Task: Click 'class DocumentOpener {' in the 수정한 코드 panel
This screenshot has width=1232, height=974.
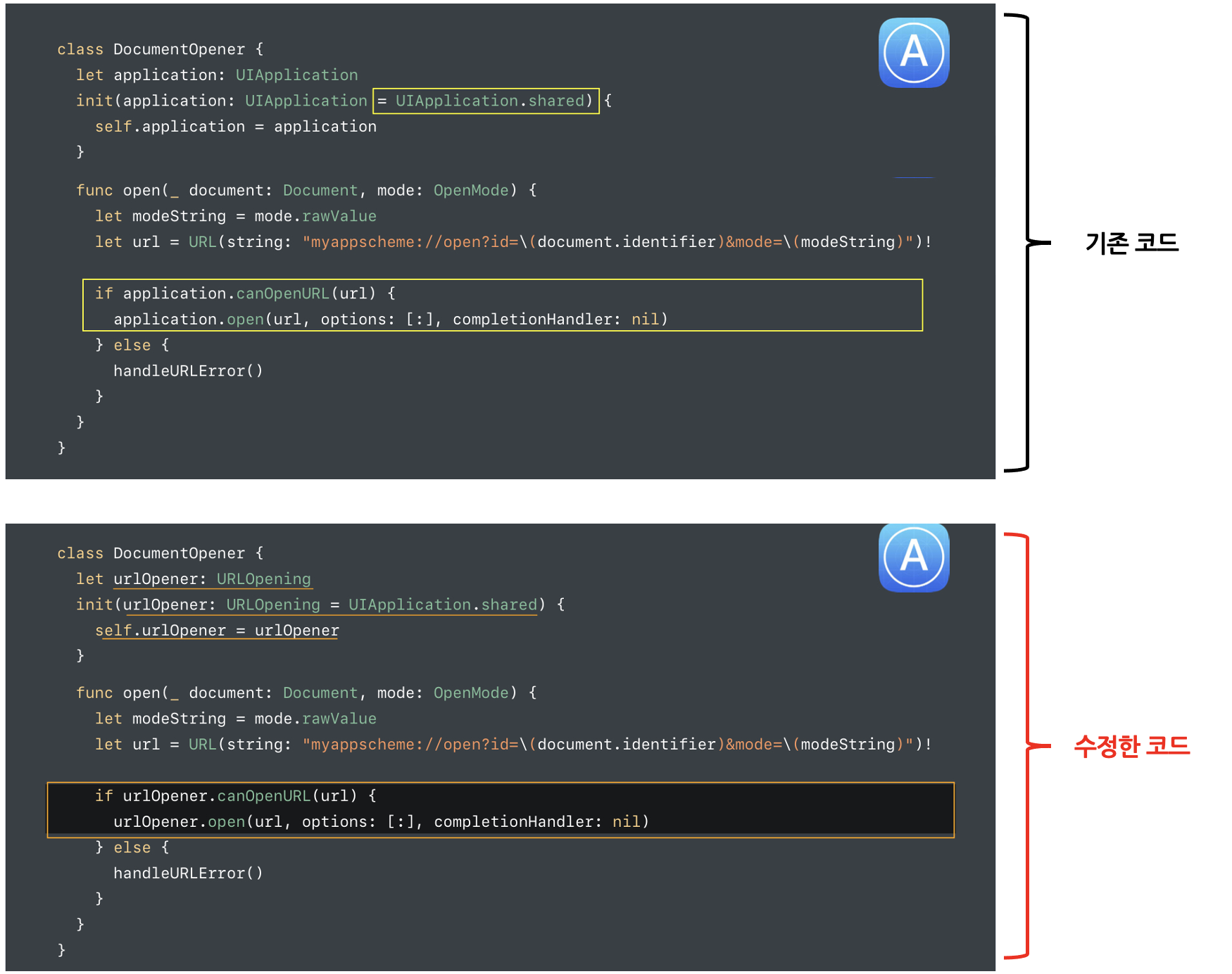Action: click(161, 553)
